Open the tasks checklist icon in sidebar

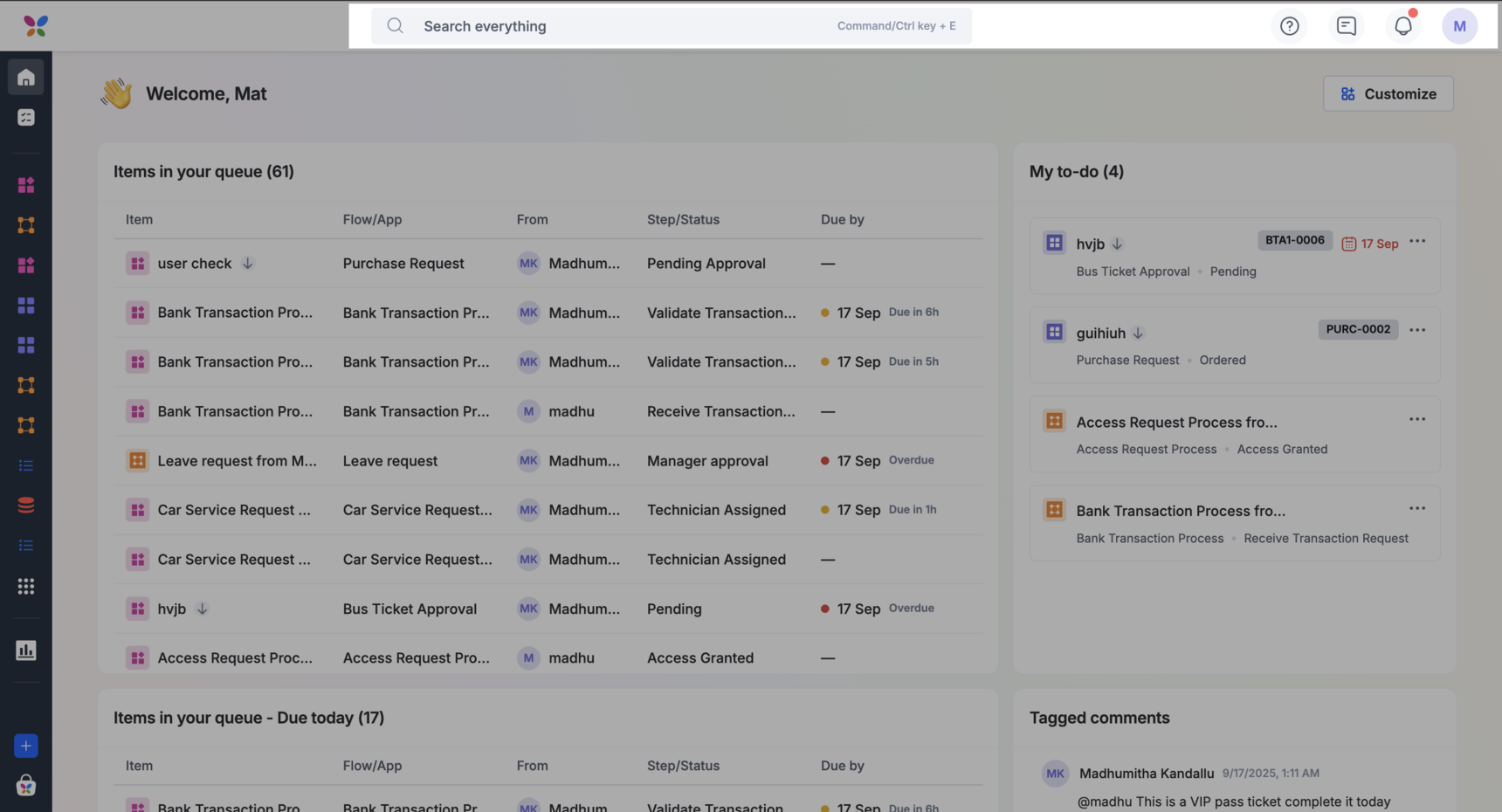26,118
